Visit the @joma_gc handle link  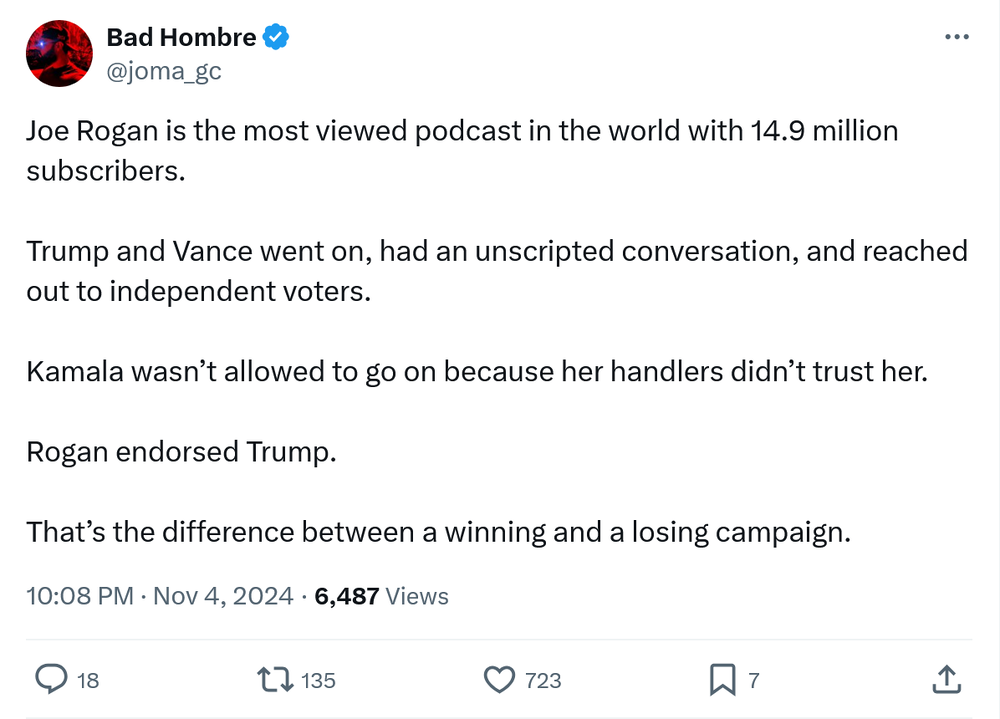[164, 70]
